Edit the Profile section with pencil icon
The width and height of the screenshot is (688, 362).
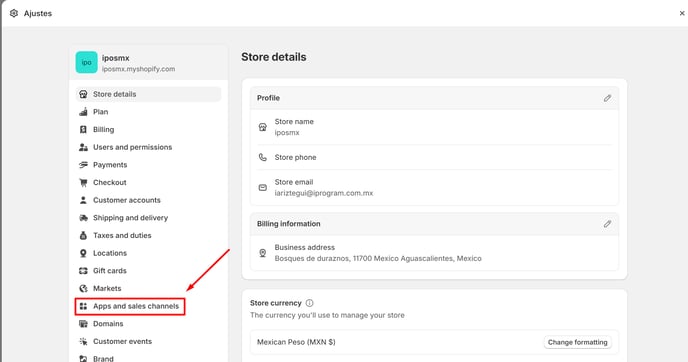tap(607, 98)
